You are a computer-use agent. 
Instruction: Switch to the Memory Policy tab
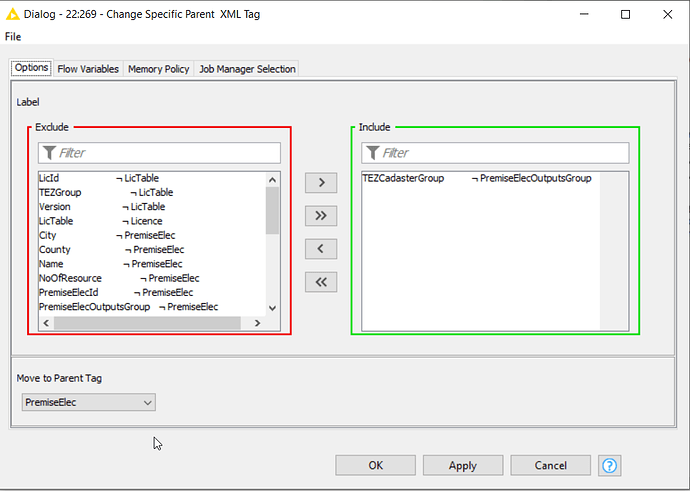click(x=158, y=69)
